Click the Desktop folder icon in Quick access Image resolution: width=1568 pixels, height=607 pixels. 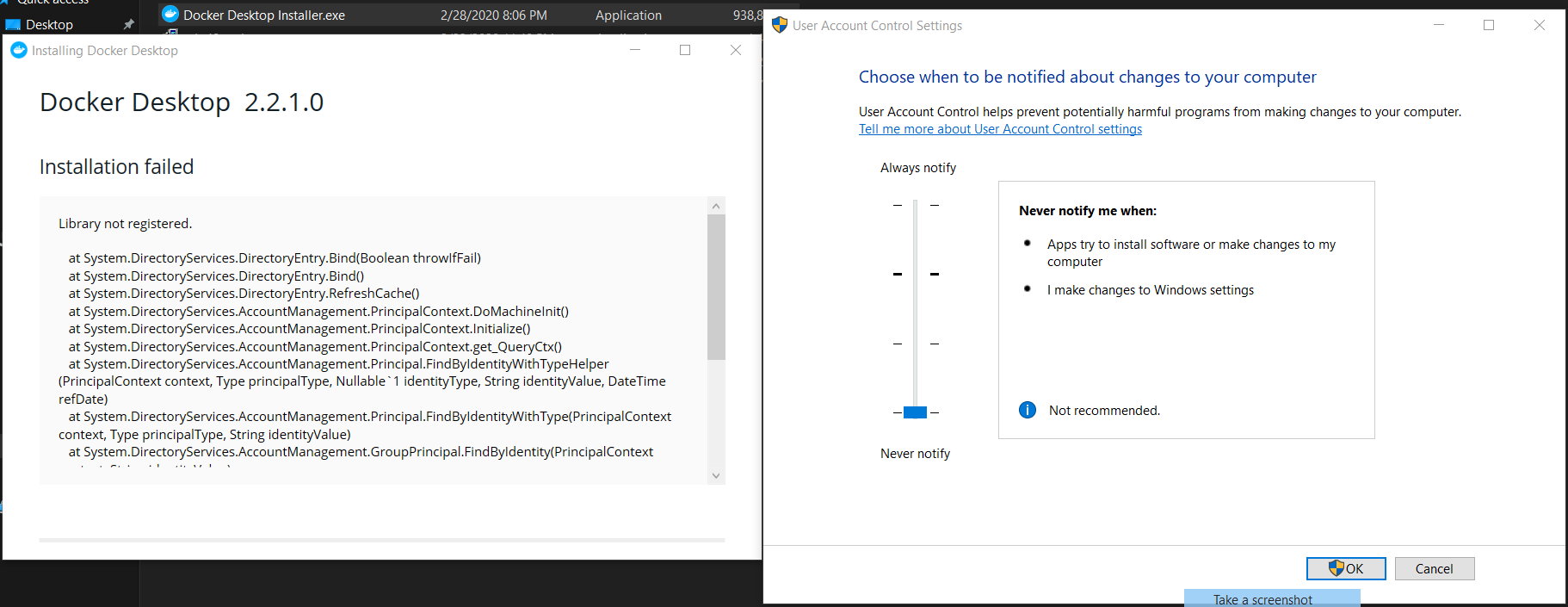13,25
